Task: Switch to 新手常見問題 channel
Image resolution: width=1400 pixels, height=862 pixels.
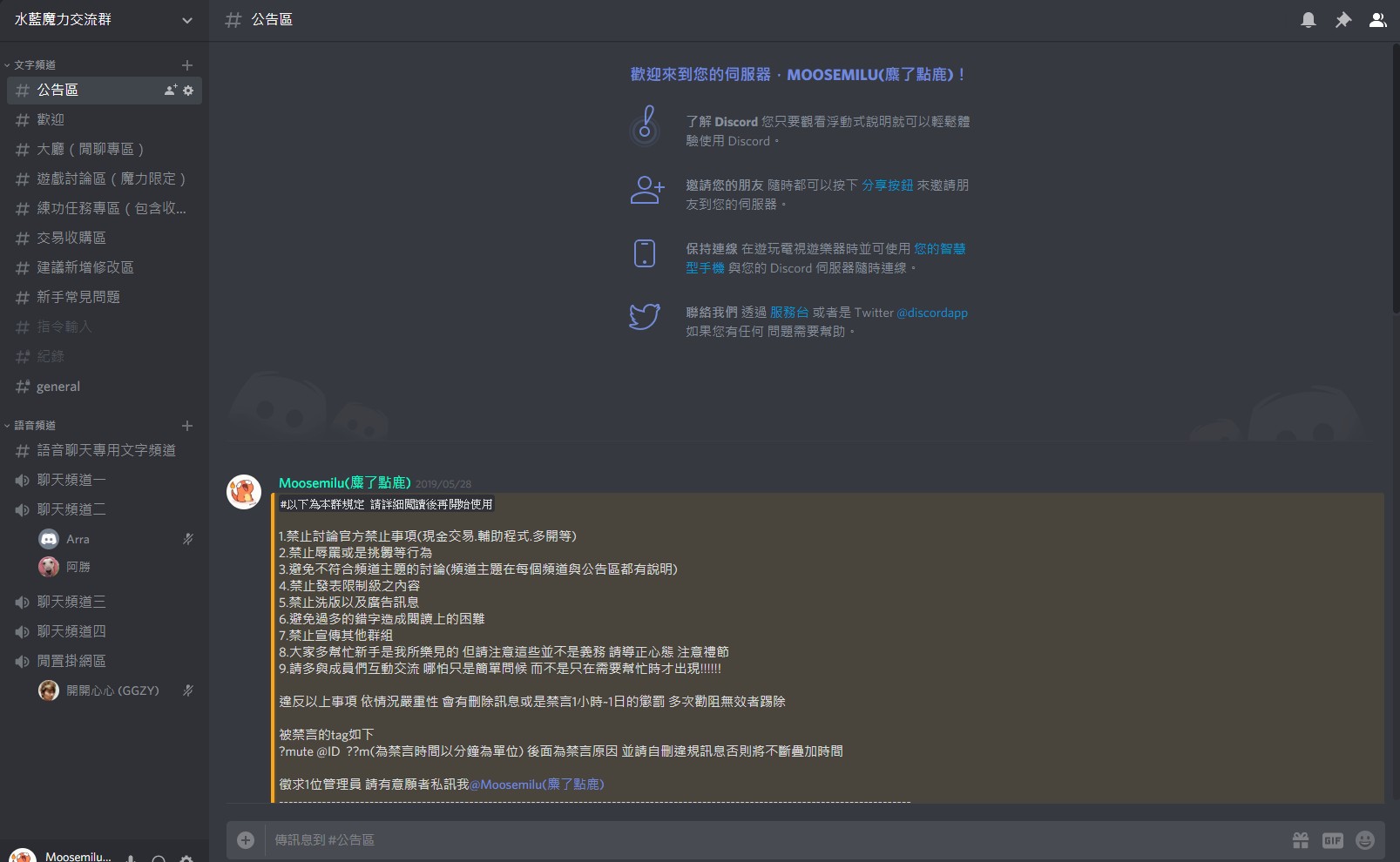Action: point(105,298)
